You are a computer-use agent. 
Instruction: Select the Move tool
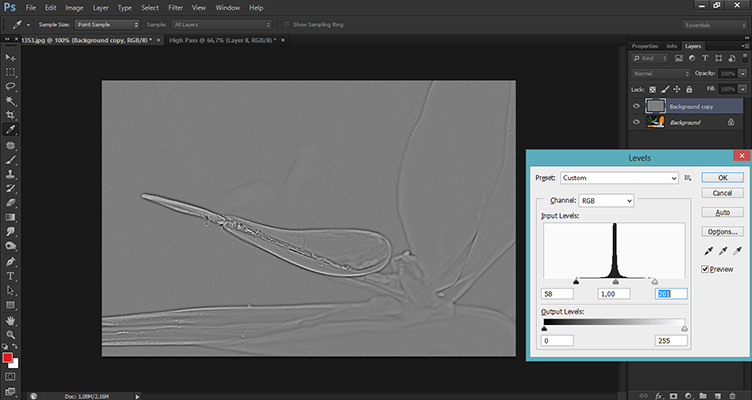pyautogui.click(x=10, y=58)
